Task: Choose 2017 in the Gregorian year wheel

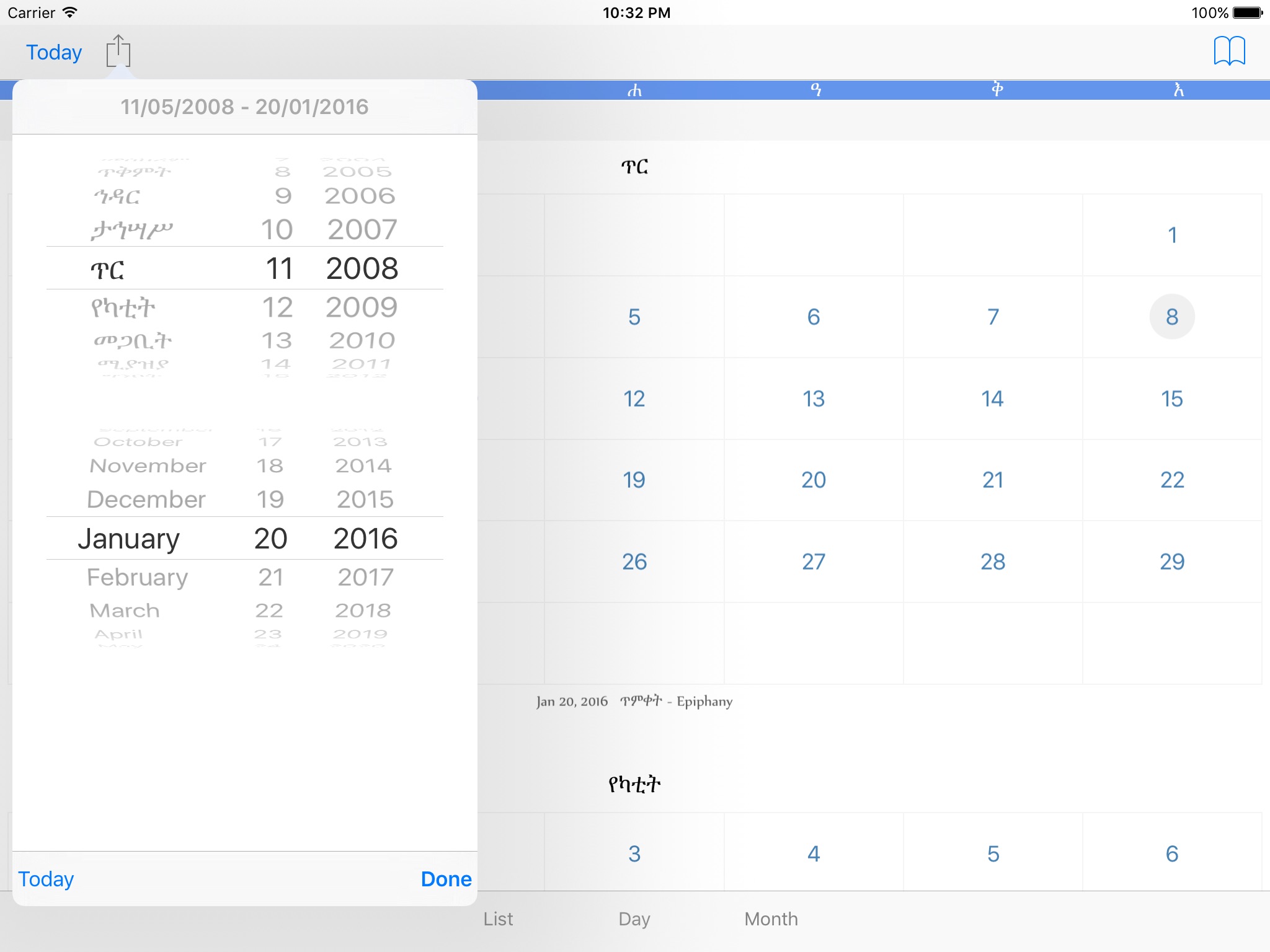Action: click(x=365, y=577)
